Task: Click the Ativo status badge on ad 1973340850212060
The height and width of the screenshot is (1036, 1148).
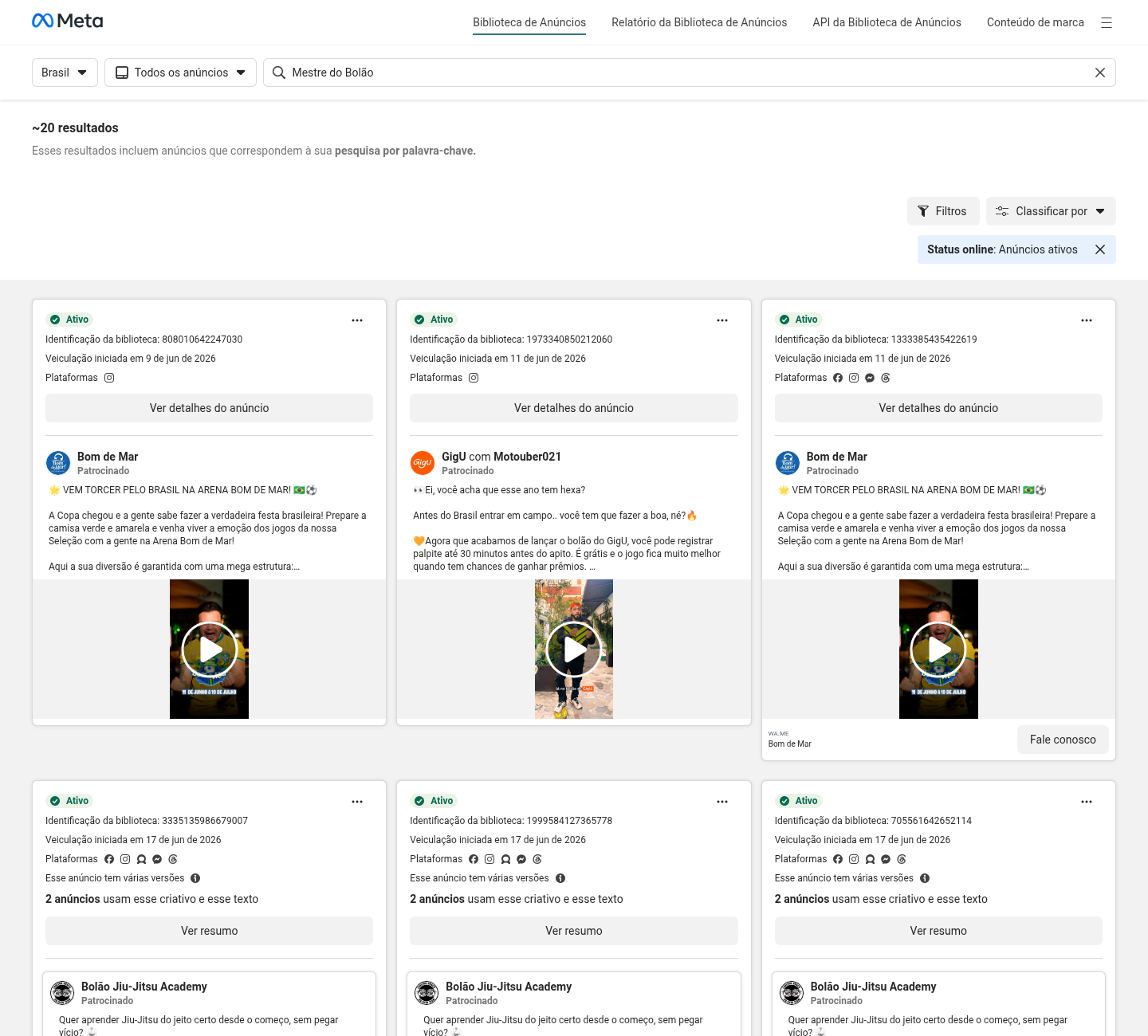Action: pyautogui.click(x=433, y=320)
